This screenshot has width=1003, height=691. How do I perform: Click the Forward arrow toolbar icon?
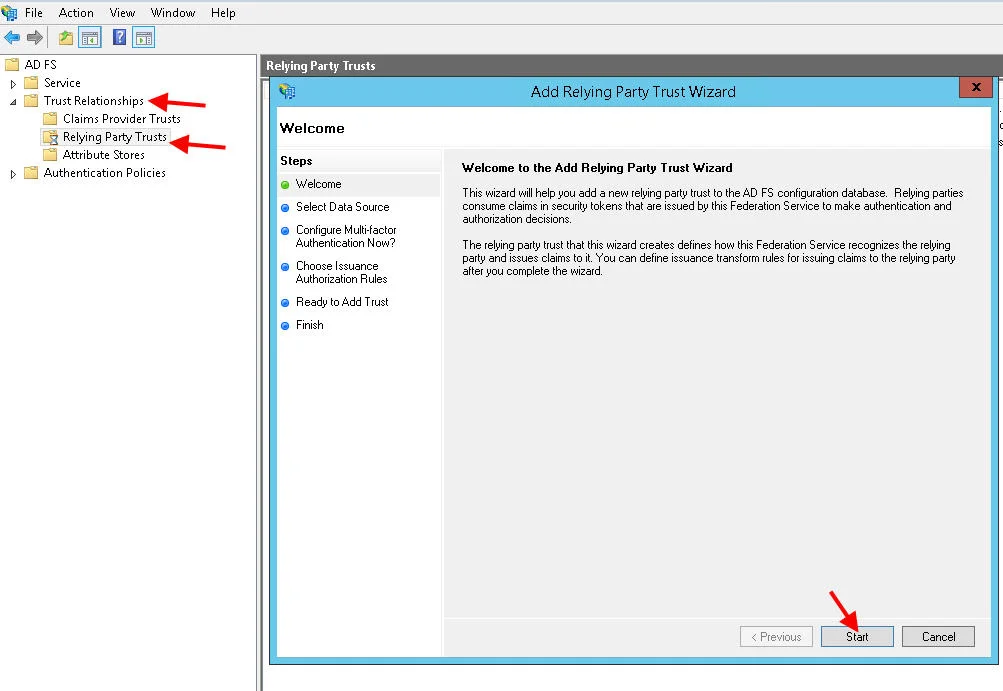pos(35,38)
